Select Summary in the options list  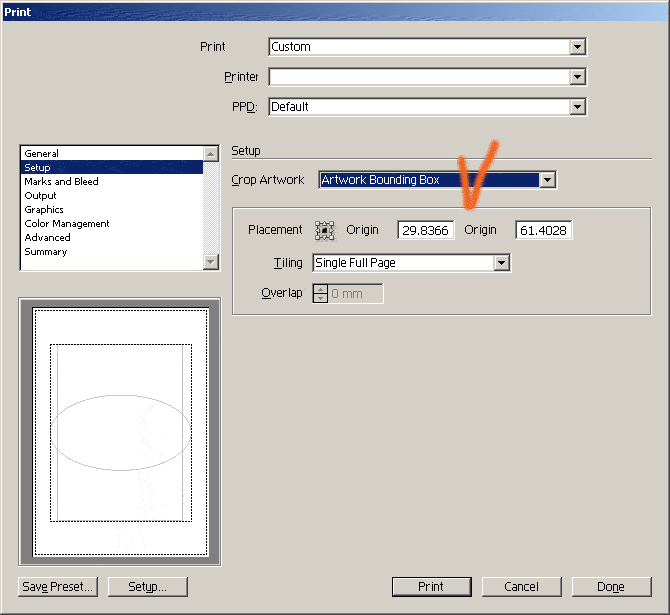pos(112,252)
